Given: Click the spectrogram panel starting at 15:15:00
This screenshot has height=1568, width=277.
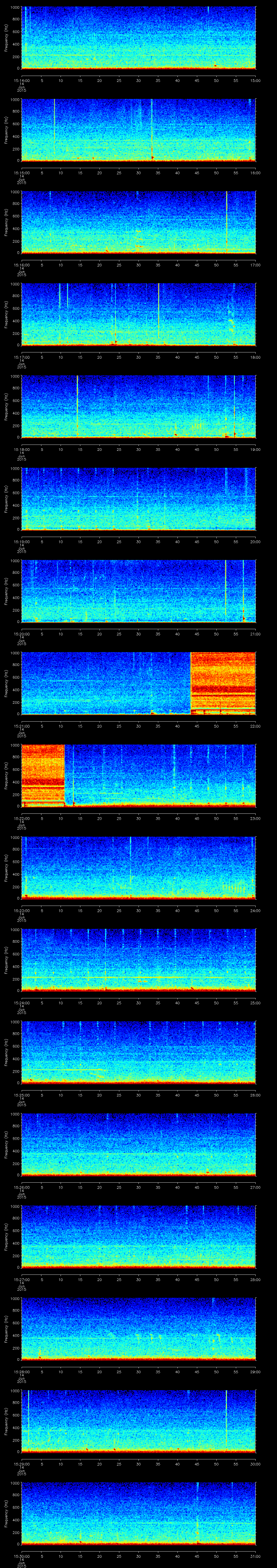Looking at the screenshot, I should tap(138, 130).
